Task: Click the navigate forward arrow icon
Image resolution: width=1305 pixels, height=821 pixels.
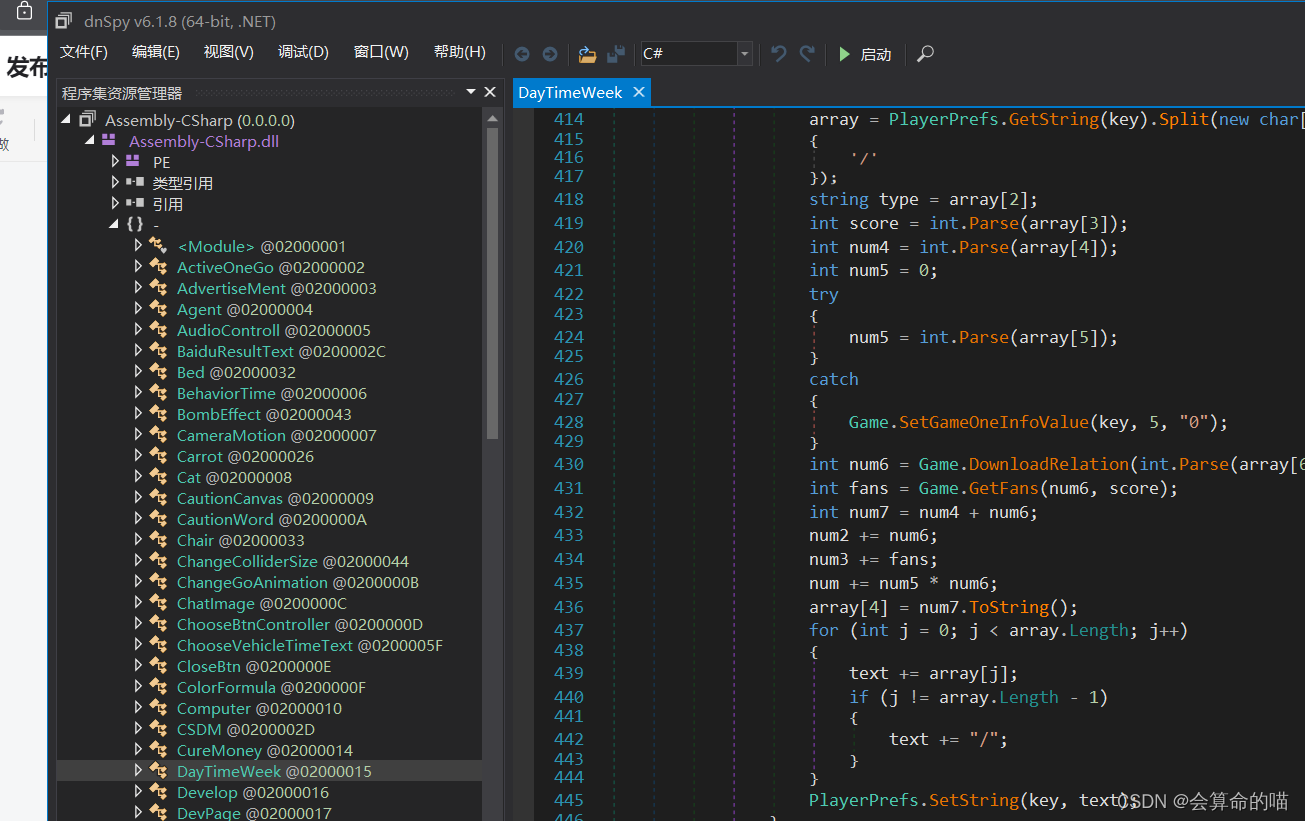Action: [x=549, y=54]
